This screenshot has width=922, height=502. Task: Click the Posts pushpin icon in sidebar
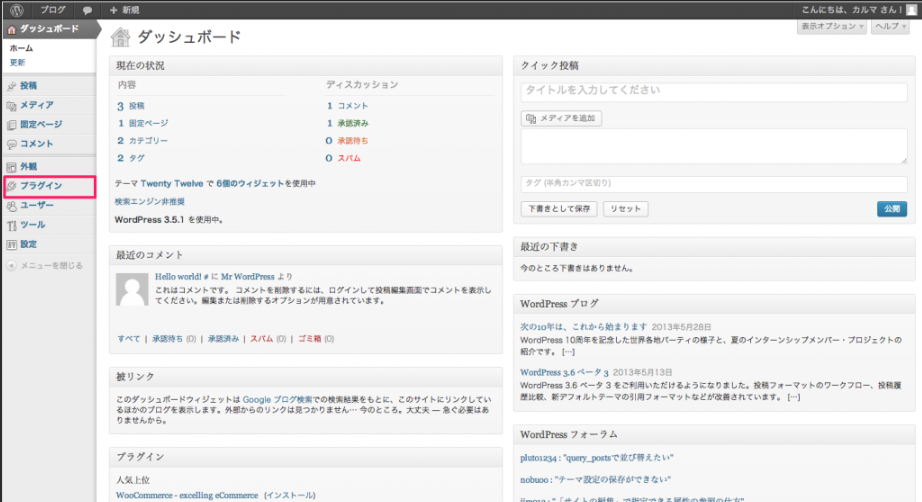coord(11,86)
